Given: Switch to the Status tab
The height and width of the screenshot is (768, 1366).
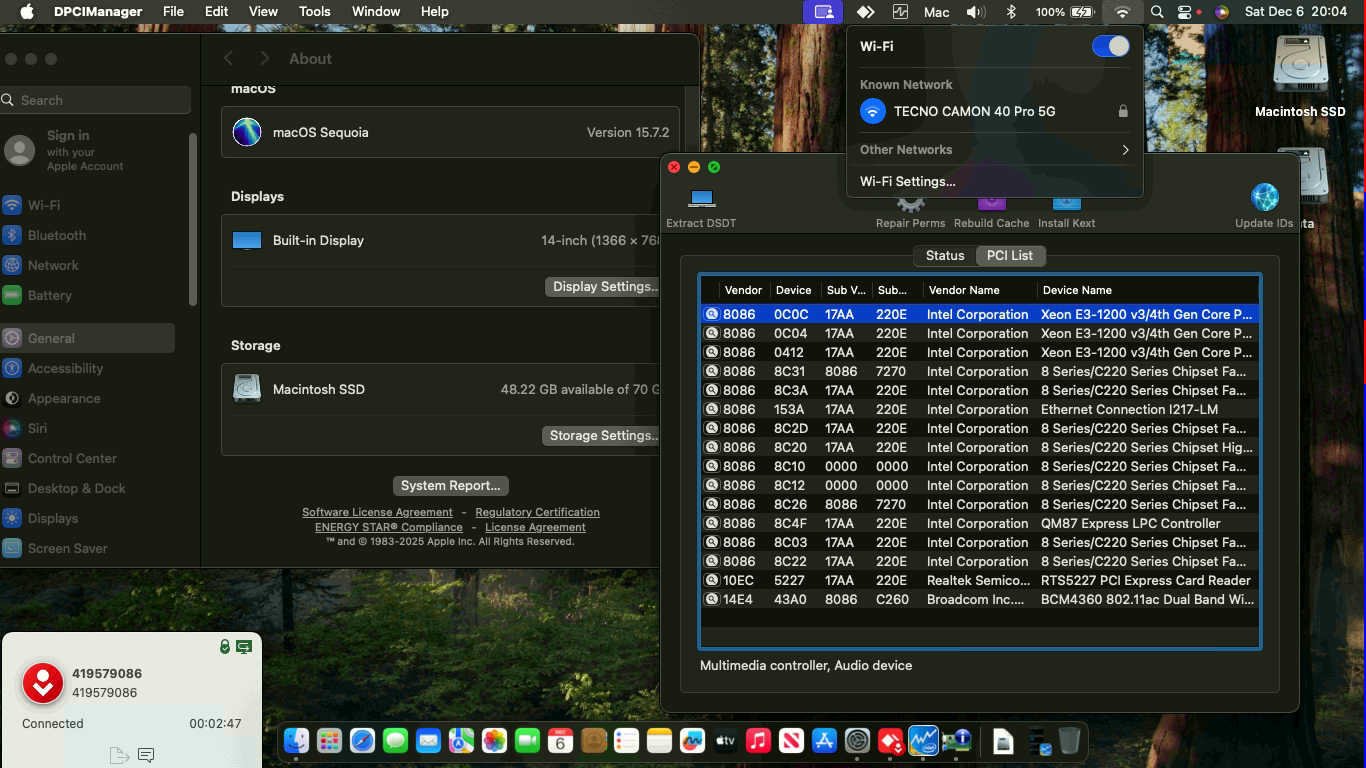Looking at the screenshot, I should point(944,256).
